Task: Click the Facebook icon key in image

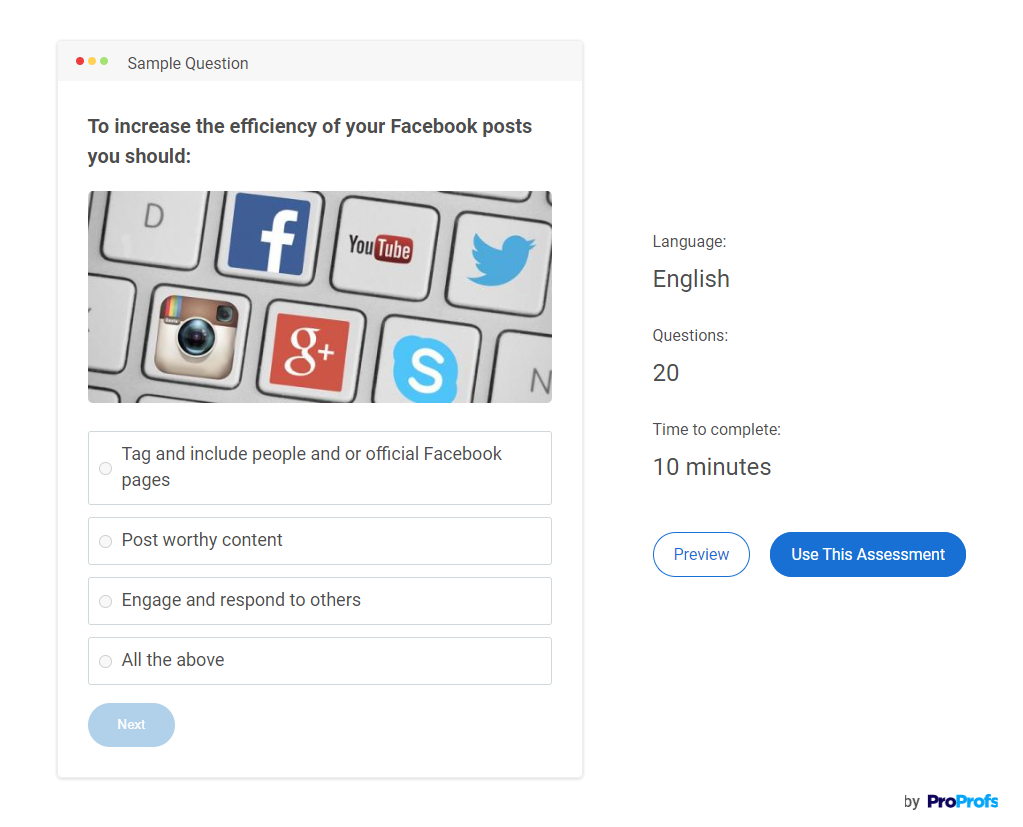Action: click(269, 233)
